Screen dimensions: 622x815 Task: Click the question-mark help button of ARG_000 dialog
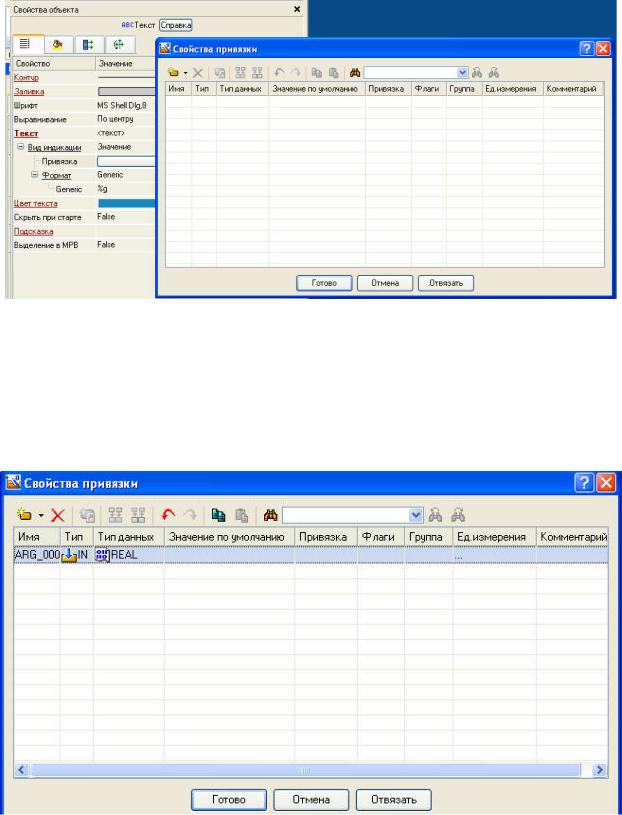pyautogui.click(x=584, y=483)
